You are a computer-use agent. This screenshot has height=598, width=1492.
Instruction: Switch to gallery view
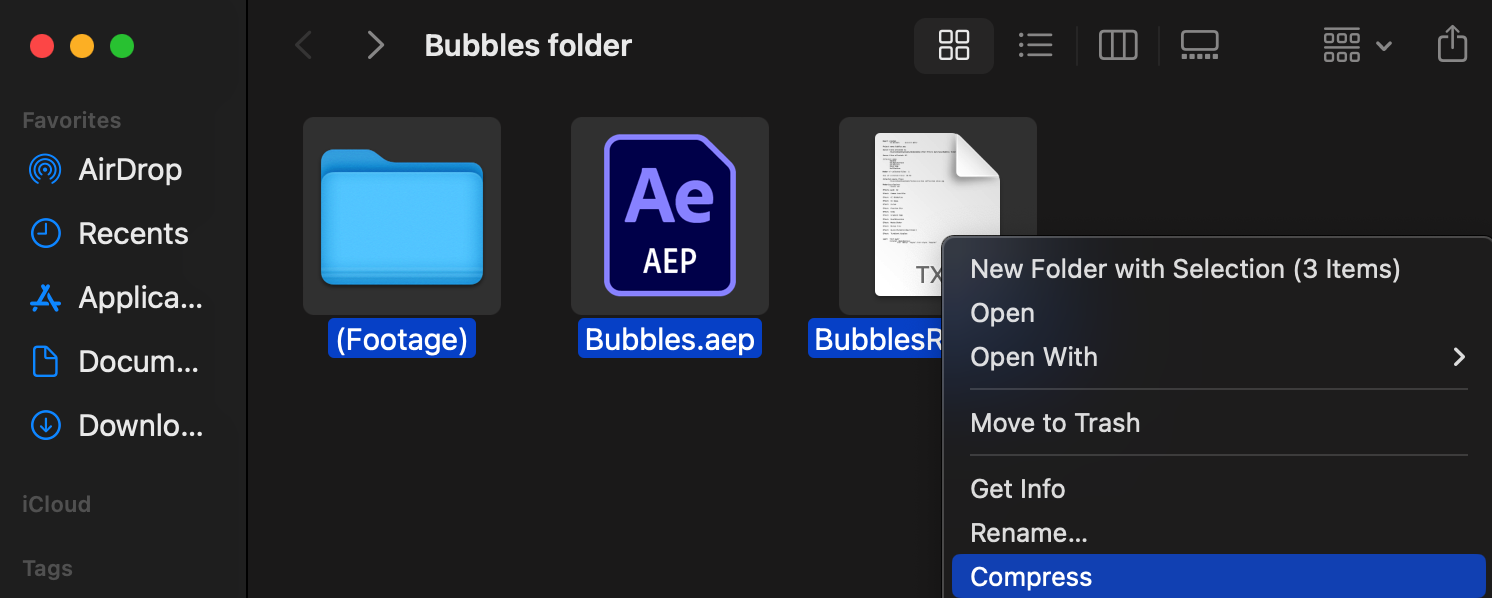1199,45
